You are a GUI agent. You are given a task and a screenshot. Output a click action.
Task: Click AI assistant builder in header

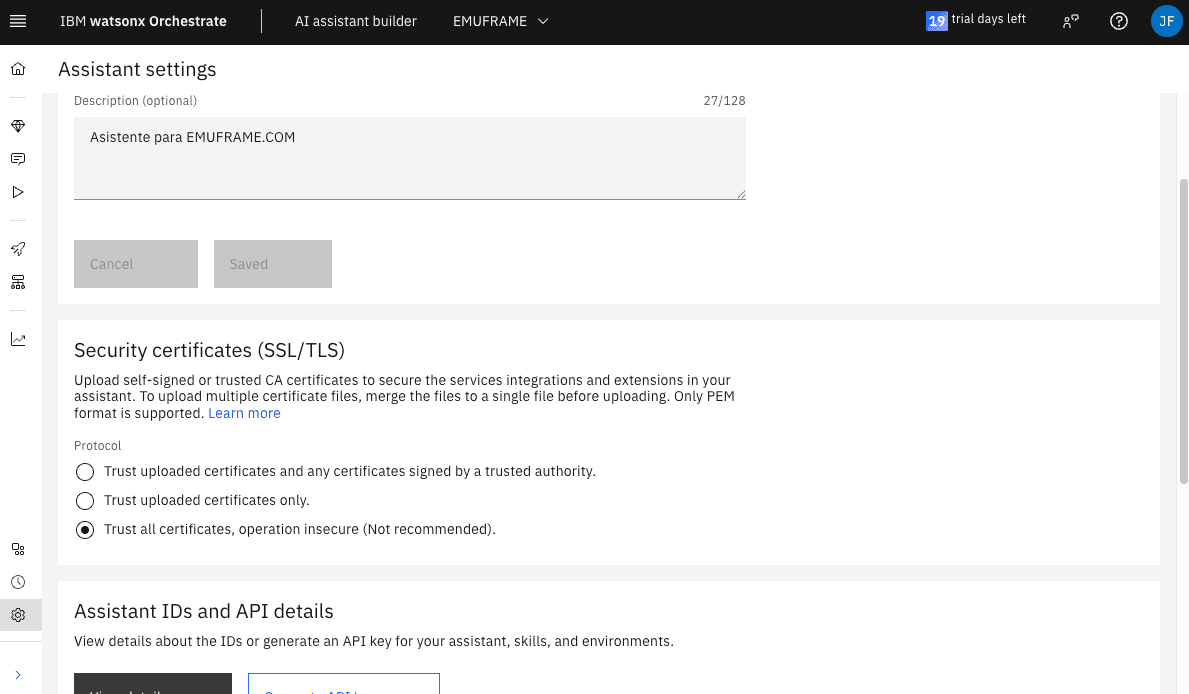[x=356, y=21]
